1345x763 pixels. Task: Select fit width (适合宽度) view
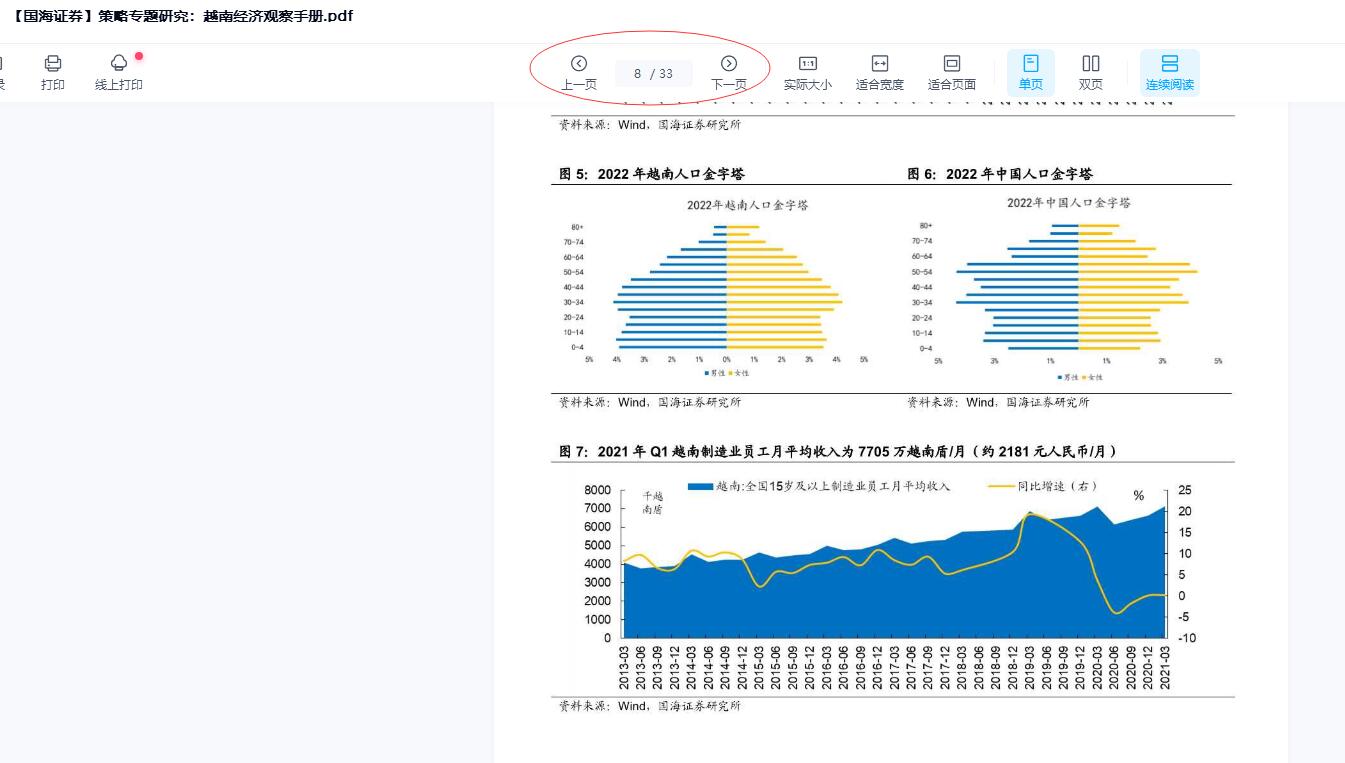pos(879,72)
